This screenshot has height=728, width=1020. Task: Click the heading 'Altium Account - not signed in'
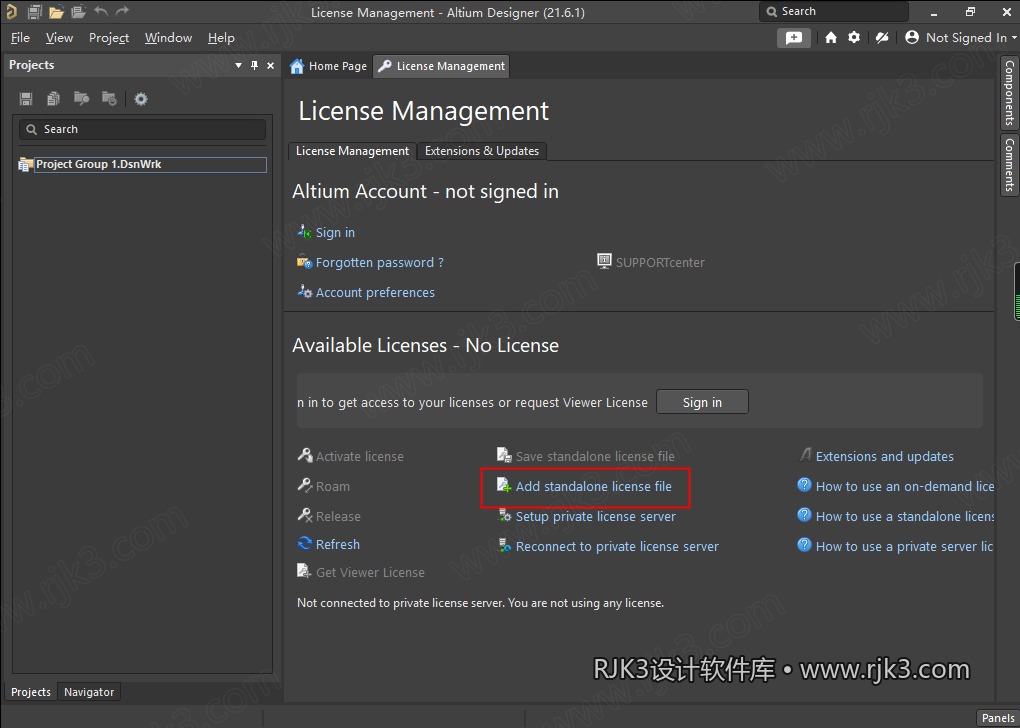425,191
